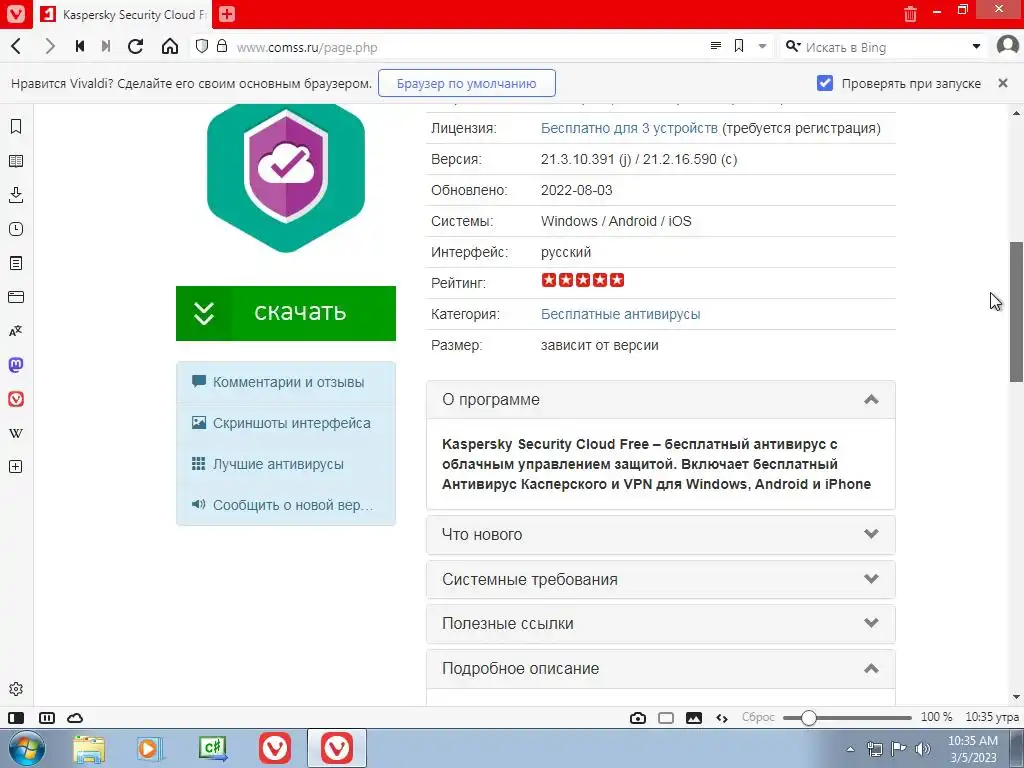
Task: Fast forward to next page
Action: [106, 46]
